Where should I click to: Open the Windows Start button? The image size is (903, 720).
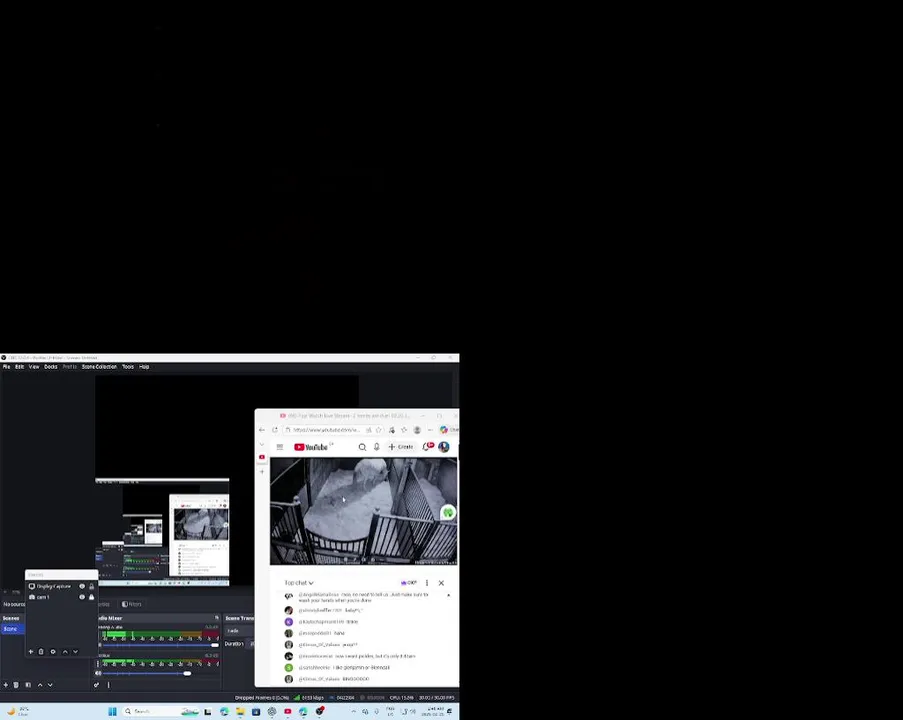pyautogui.click(x=112, y=712)
